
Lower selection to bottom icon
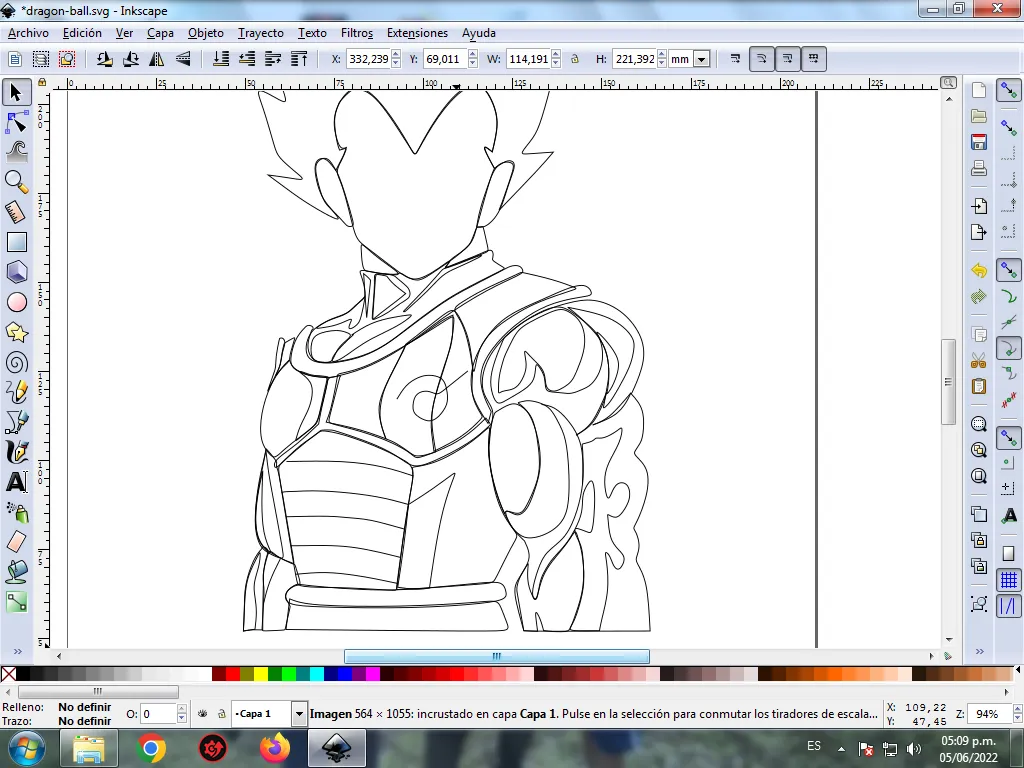(x=221, y=59)
